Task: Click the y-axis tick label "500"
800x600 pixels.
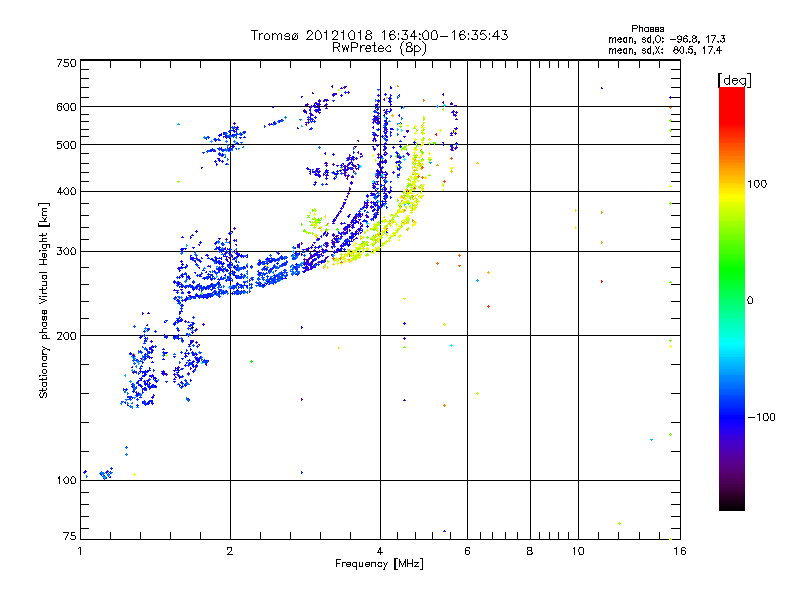Action: click(x=66, y=145)
